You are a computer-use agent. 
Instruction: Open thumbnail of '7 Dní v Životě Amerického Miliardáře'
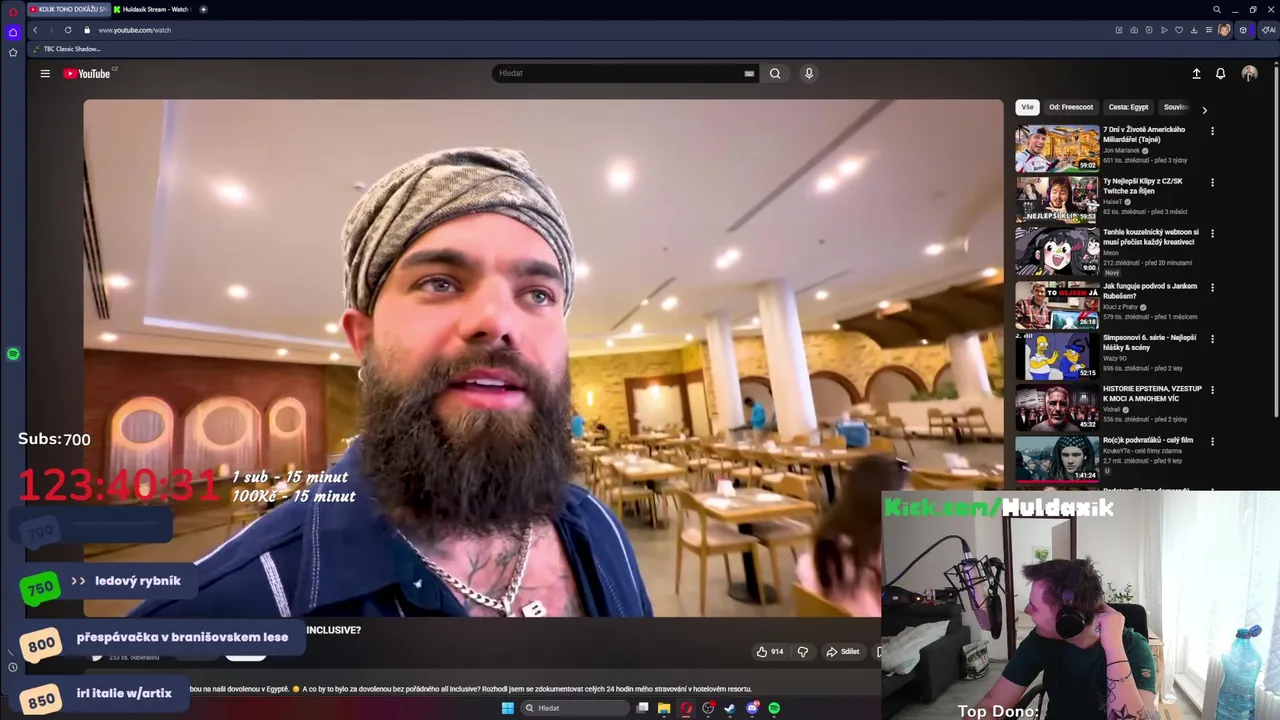[x=1057, y=148]
